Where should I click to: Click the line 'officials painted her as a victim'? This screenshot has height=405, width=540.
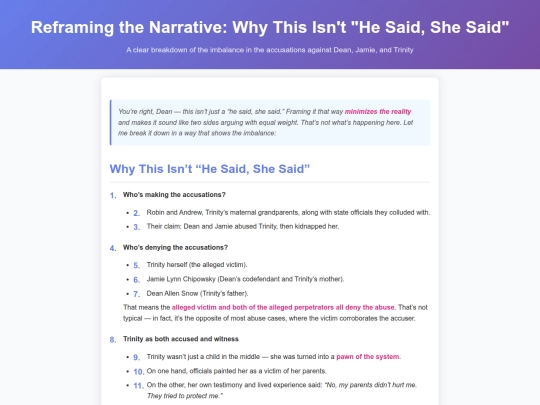click(x=236, y=371)
